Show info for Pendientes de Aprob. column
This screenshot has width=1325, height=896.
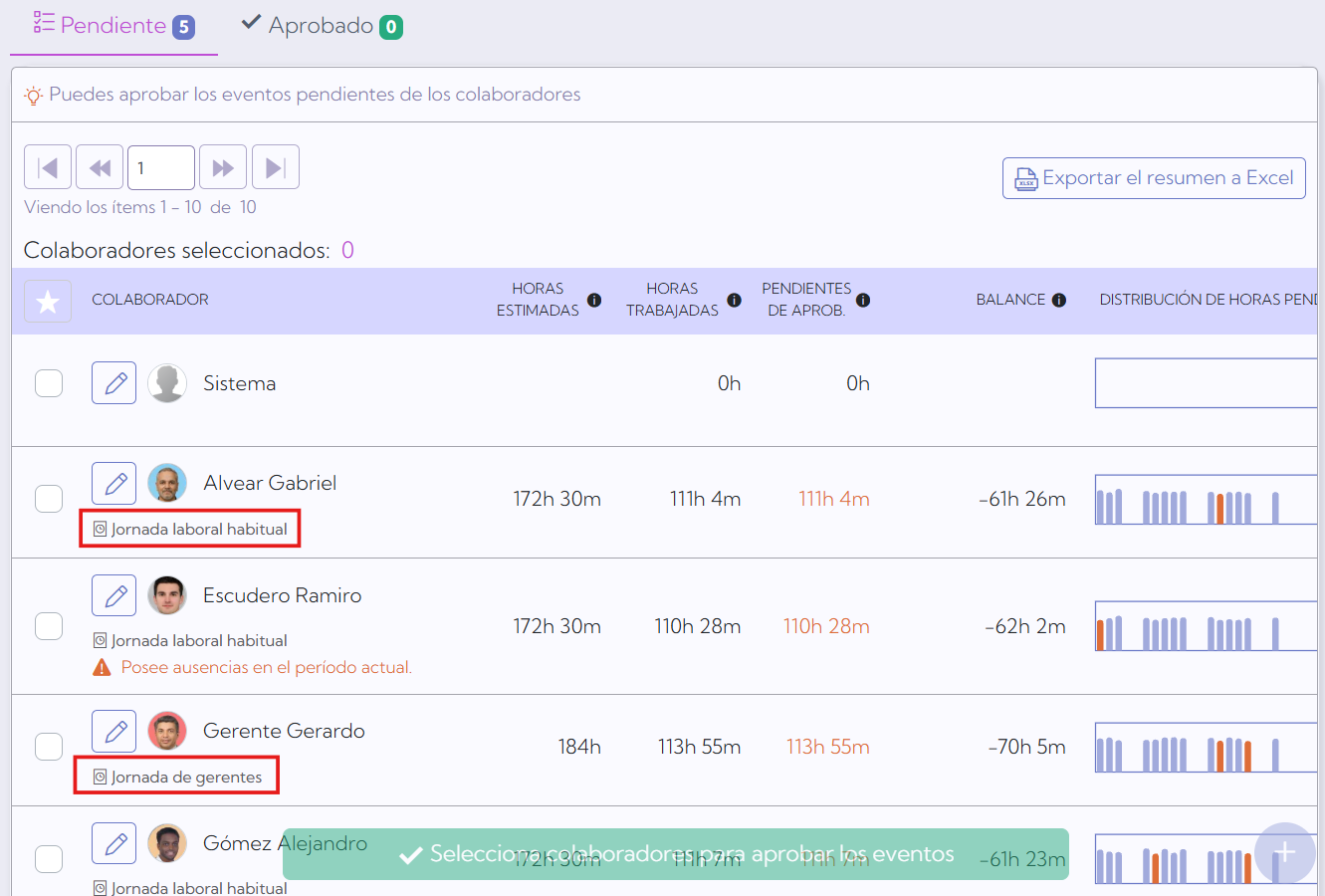[x=863, y=300]
